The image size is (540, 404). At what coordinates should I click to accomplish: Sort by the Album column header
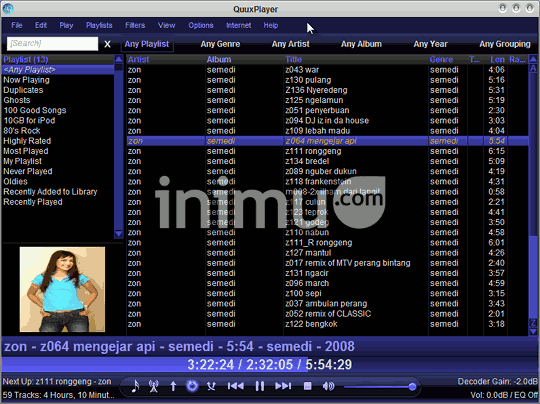(245, 60)
